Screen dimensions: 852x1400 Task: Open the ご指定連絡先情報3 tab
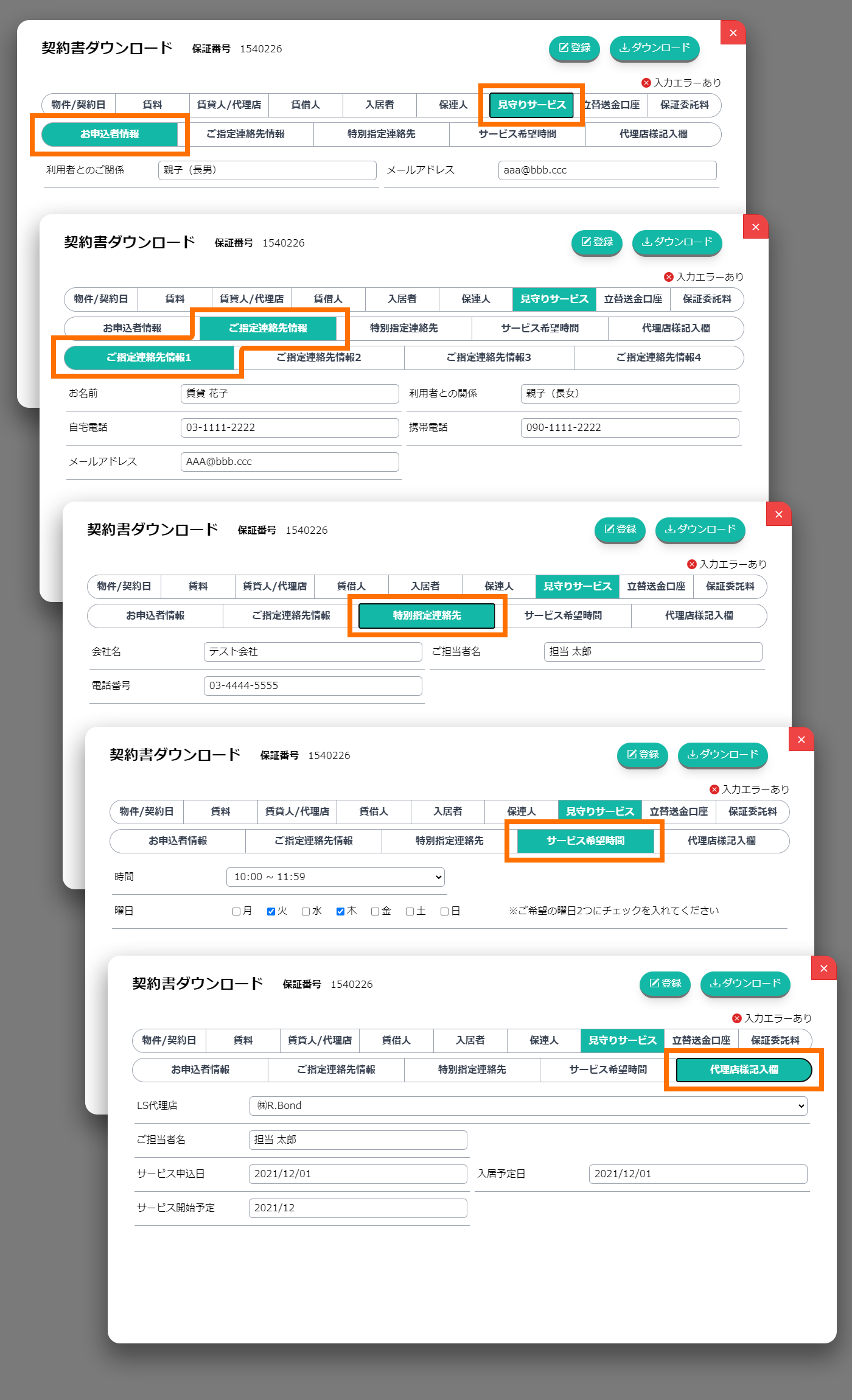(x=489, y=357)
